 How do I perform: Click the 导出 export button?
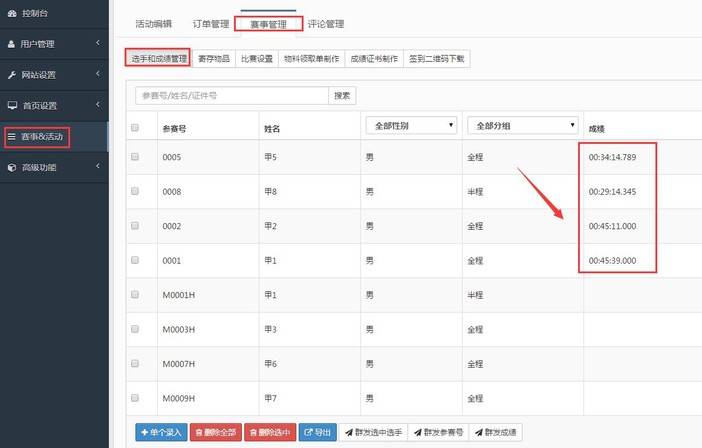[319, 433]
